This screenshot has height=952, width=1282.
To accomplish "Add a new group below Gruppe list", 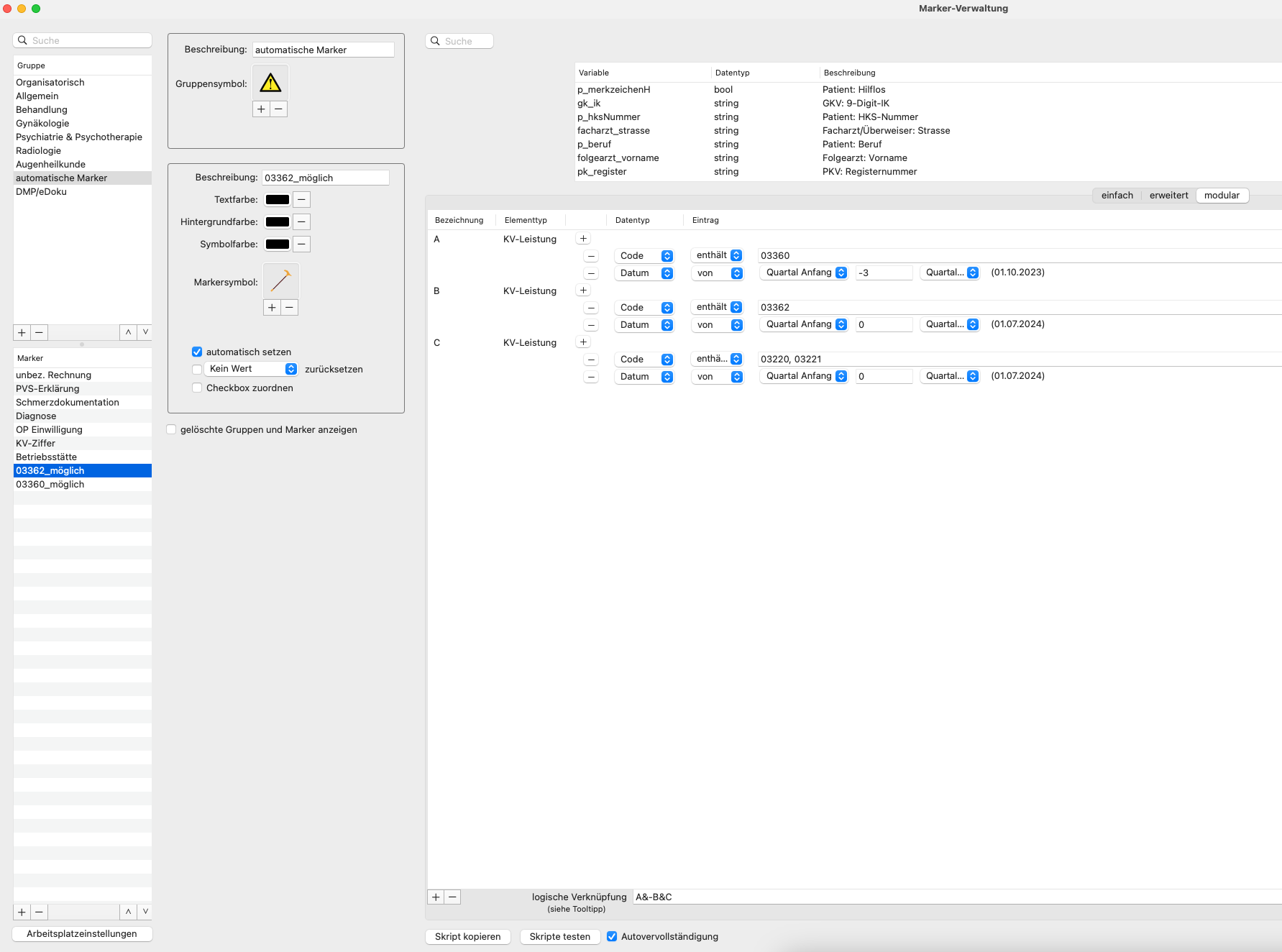I will pos(22,332).
